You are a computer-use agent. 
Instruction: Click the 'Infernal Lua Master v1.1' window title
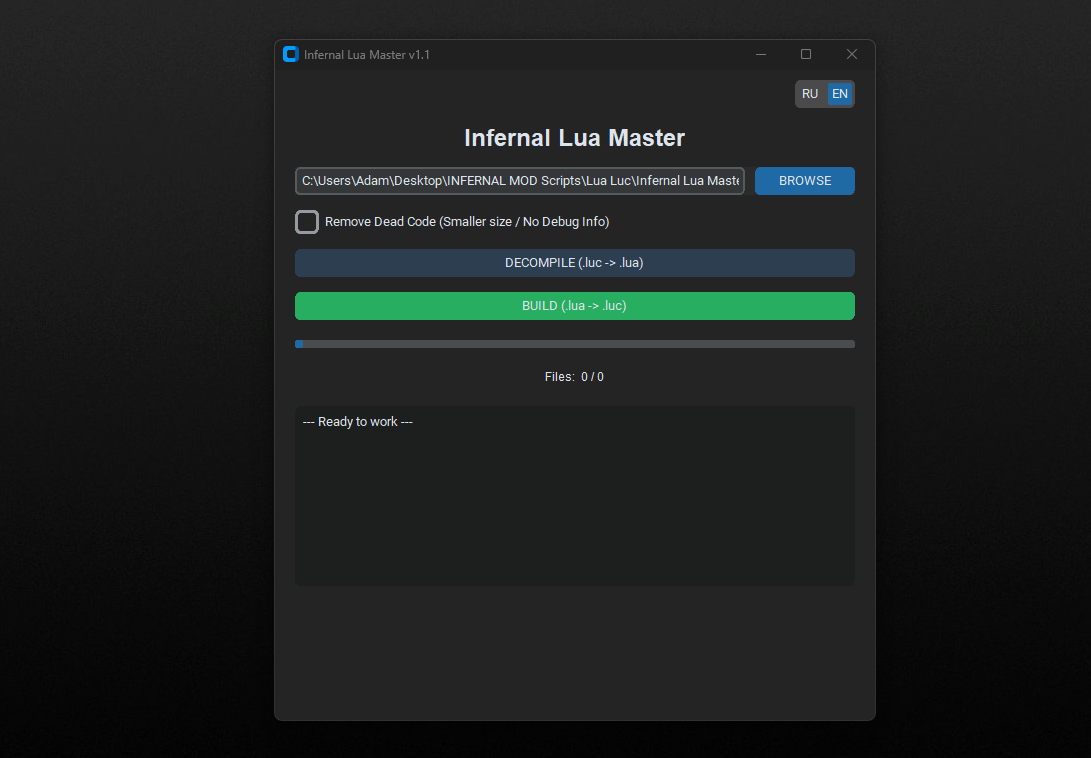[x=367, y=55]
